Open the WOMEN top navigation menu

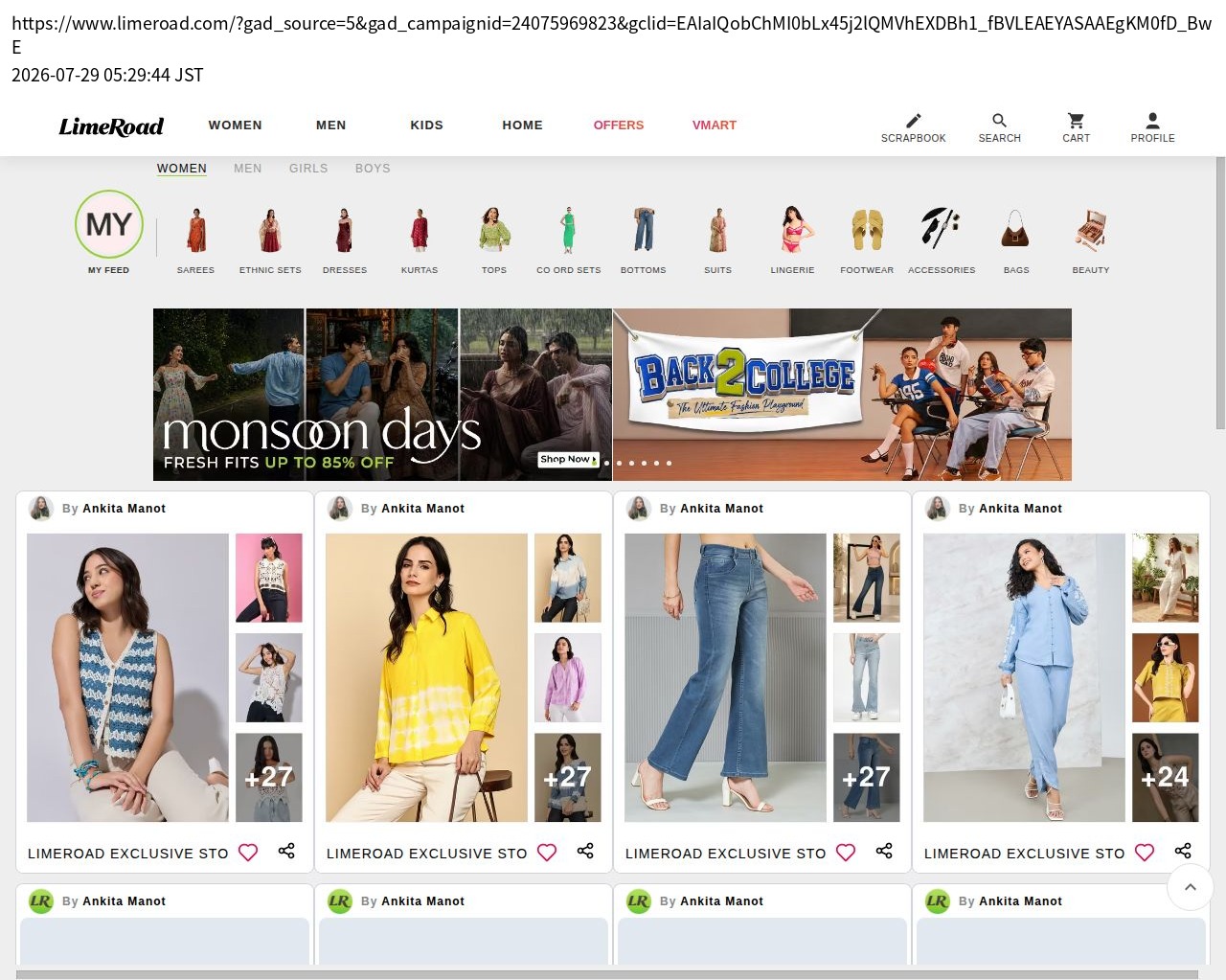point(236,125)
